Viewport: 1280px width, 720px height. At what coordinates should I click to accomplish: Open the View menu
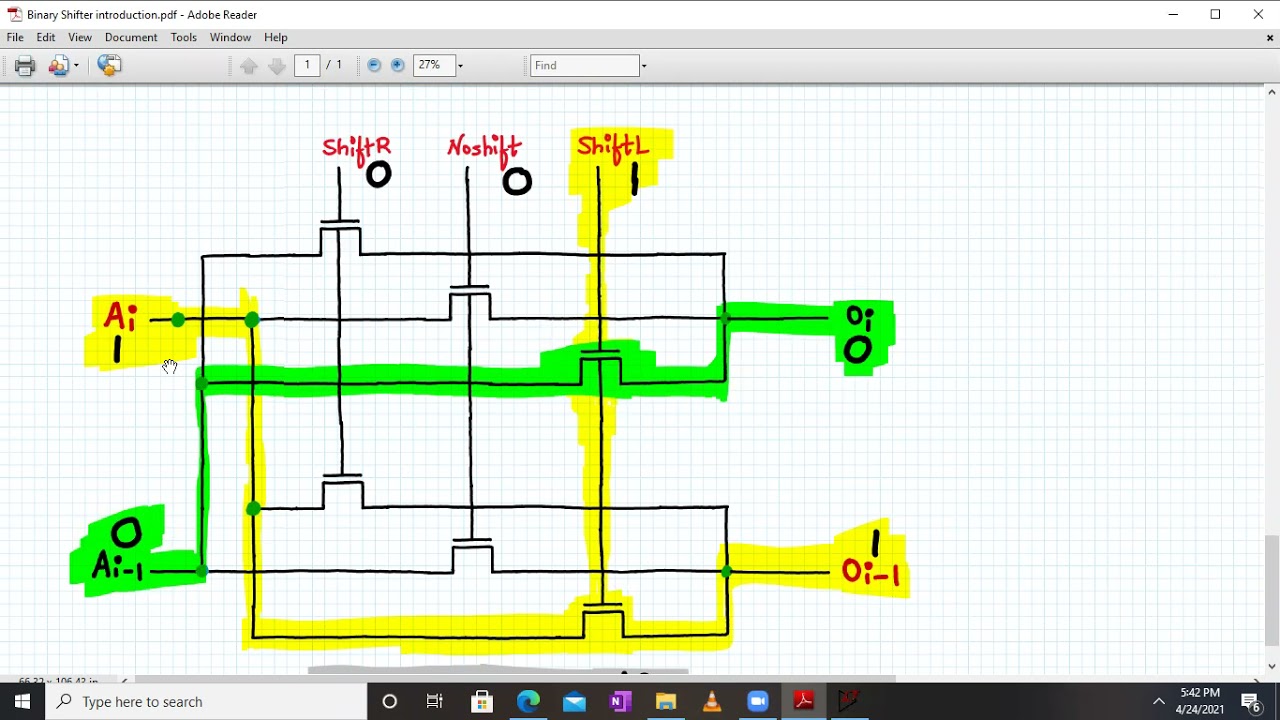[80, 37]
